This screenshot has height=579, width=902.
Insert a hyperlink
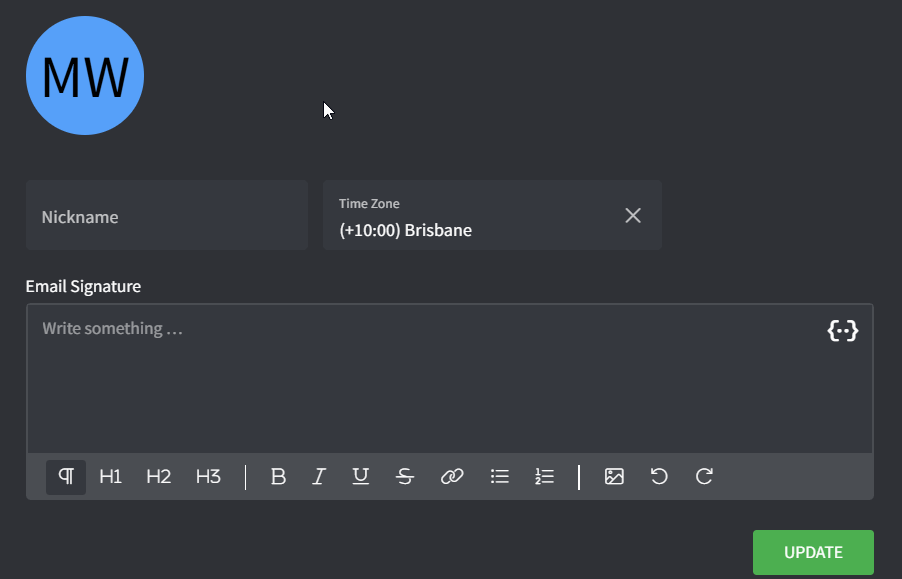click(452, 477)
